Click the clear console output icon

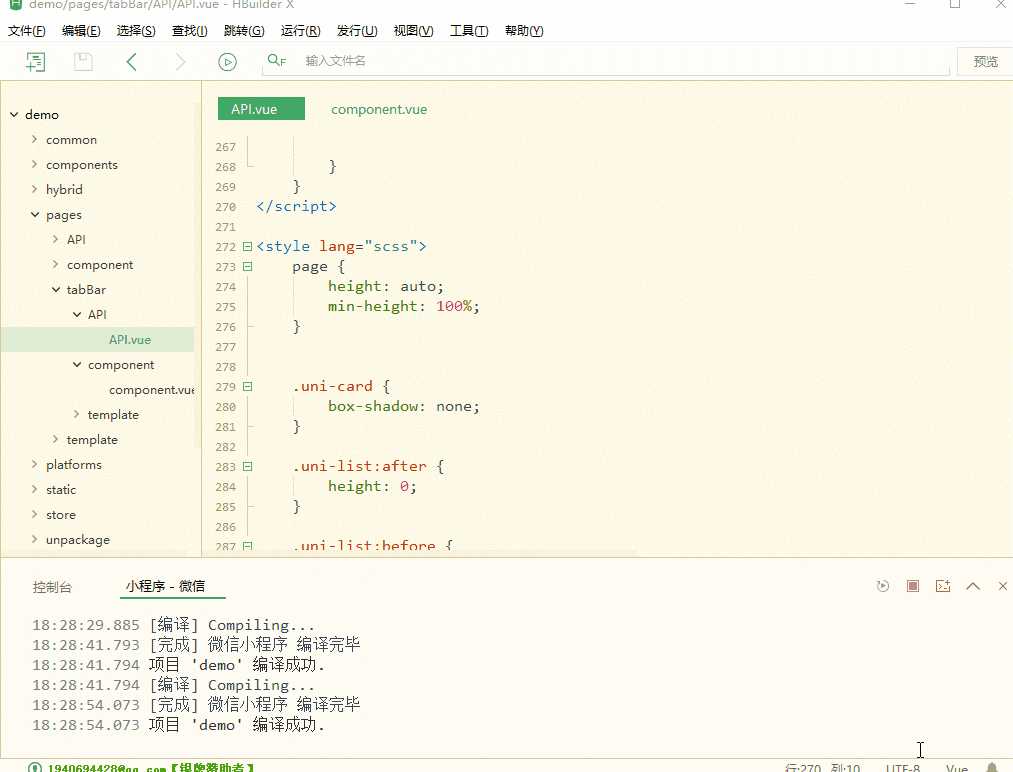point(943,586)
